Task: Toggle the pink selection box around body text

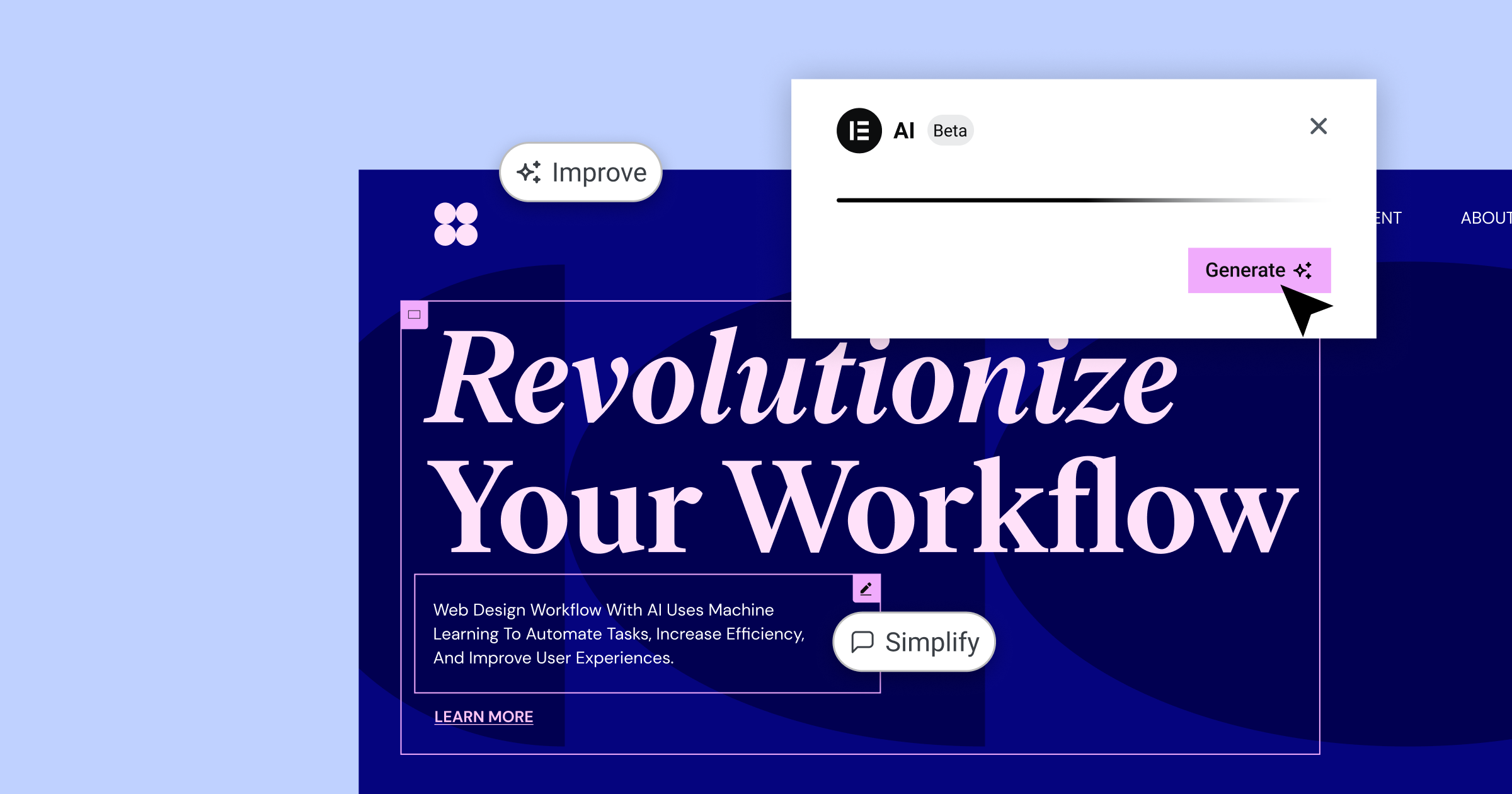Action: pos(866,585)
